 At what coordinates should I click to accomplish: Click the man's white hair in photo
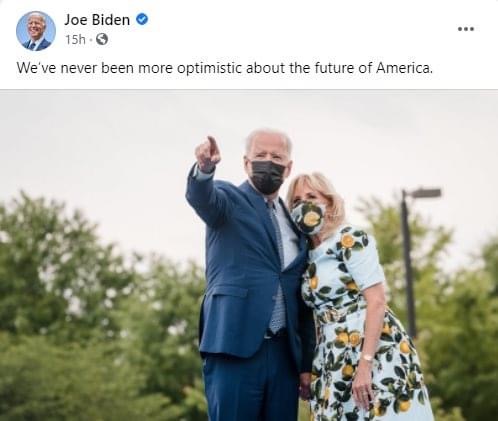[268, 140]
